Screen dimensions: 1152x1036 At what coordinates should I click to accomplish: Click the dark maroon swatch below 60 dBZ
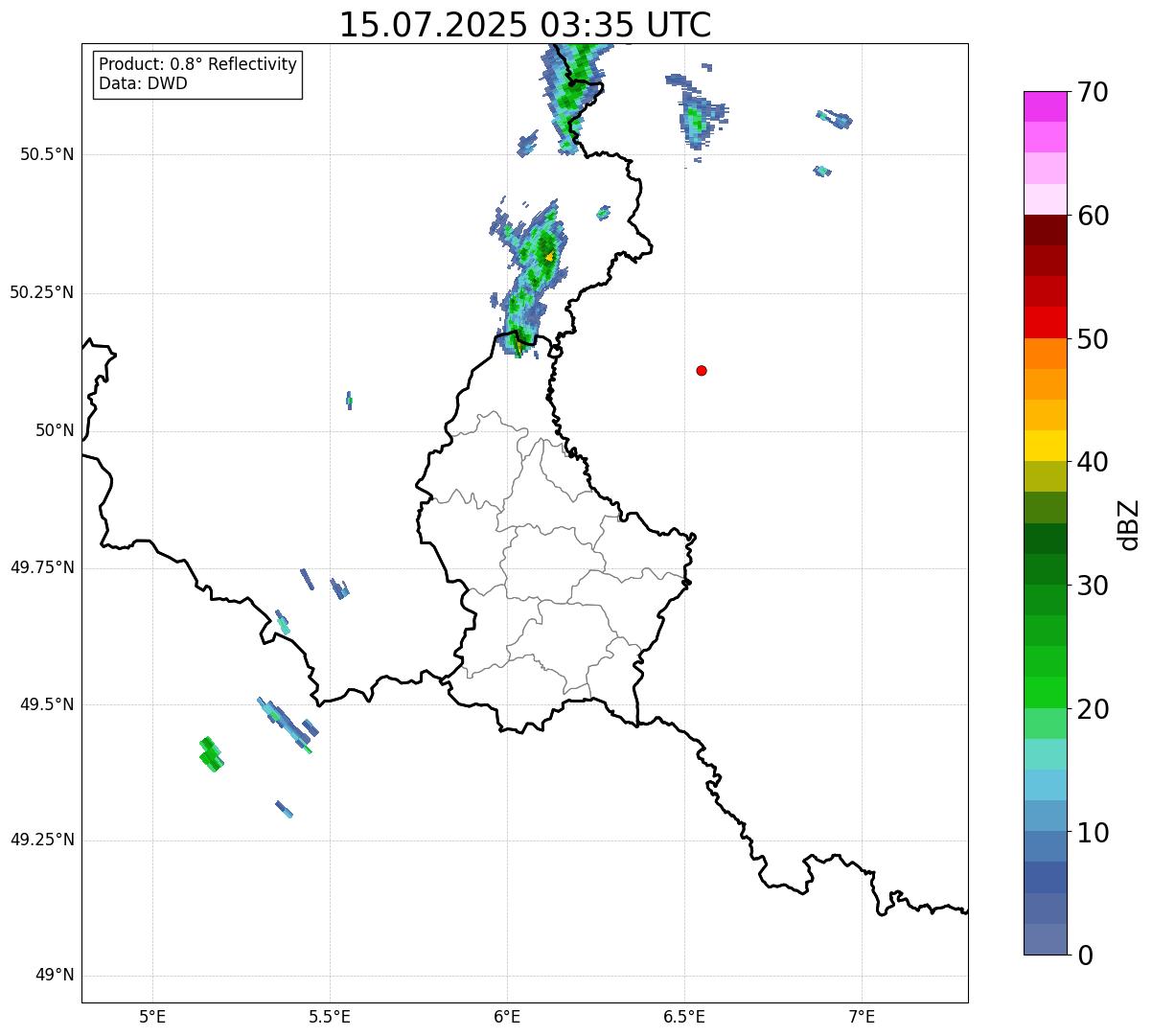(1045, 230)
